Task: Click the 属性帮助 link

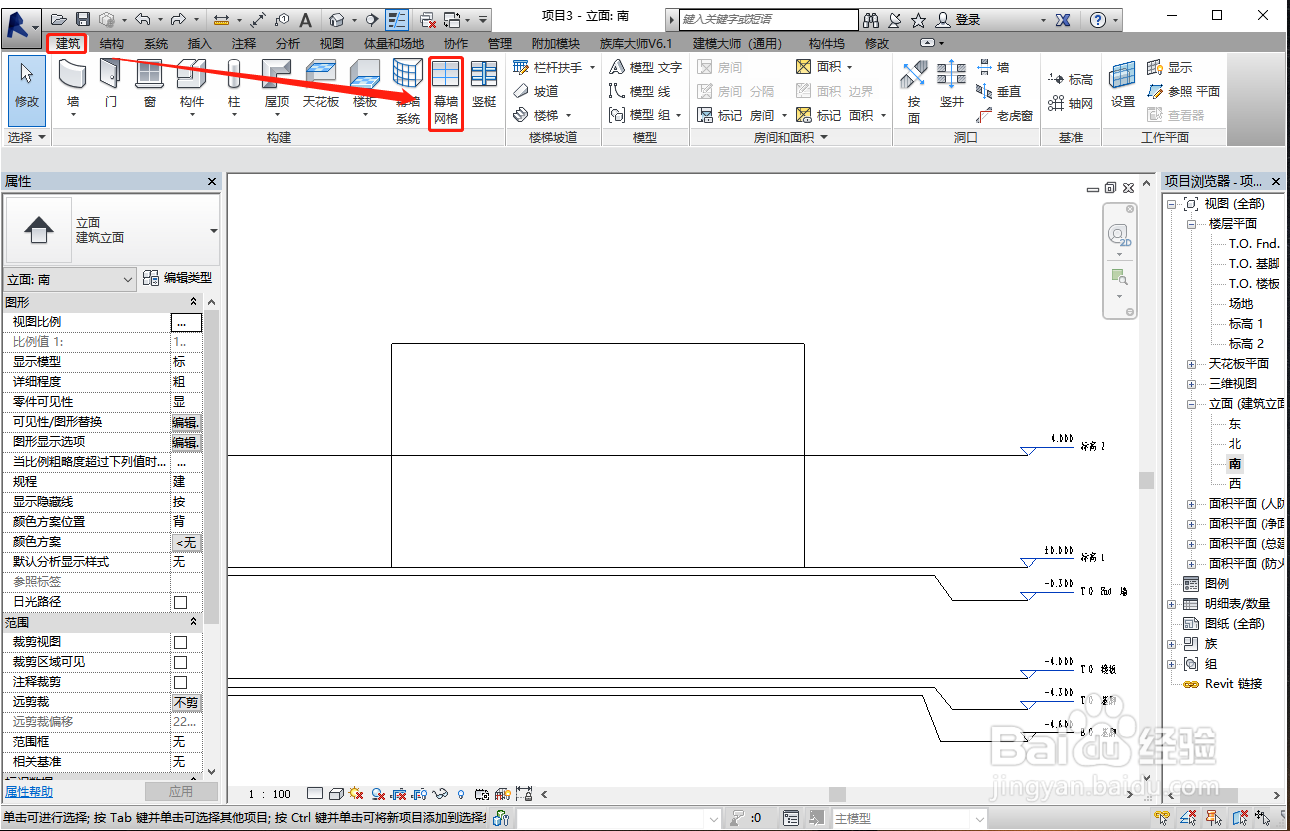Action: click(29, 792)
